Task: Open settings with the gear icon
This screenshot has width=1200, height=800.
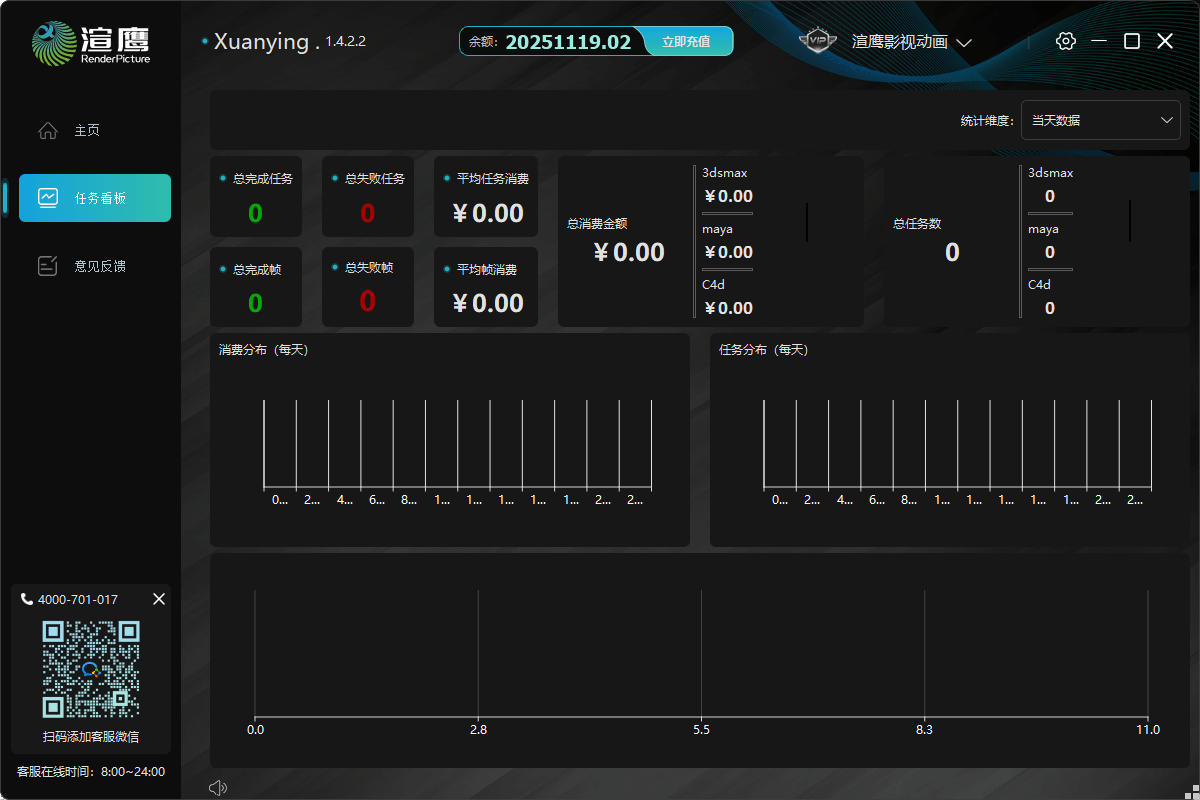Action: 1066,41
